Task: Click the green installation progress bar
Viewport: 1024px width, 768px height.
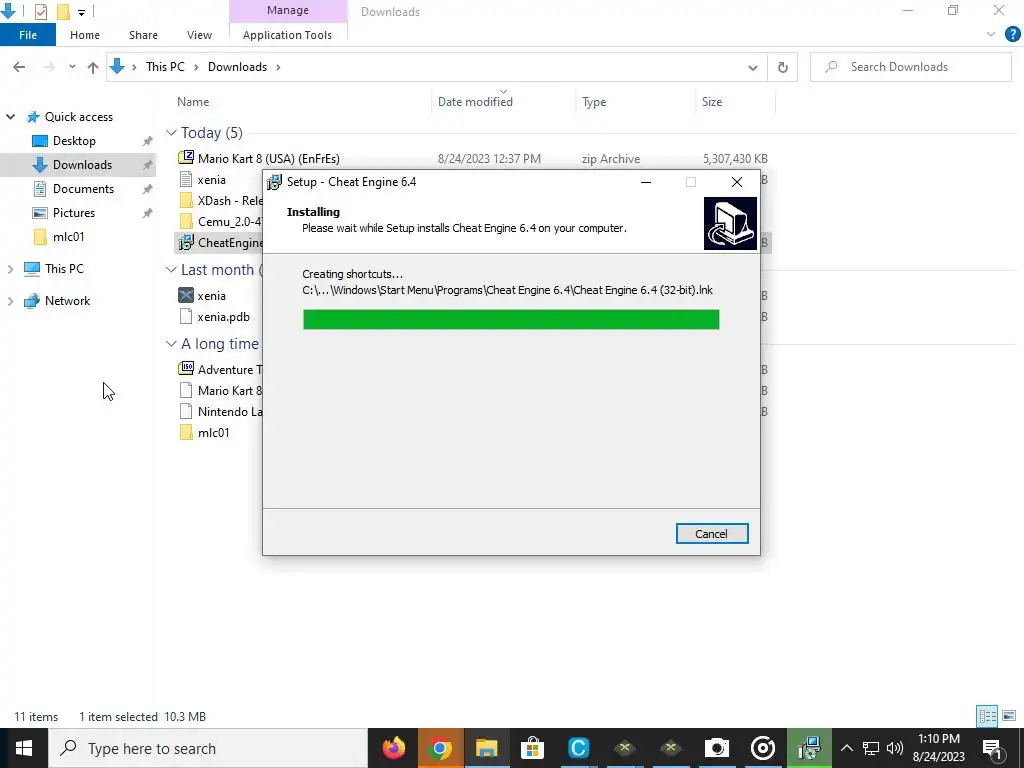Action: click(x=511, y=319)
